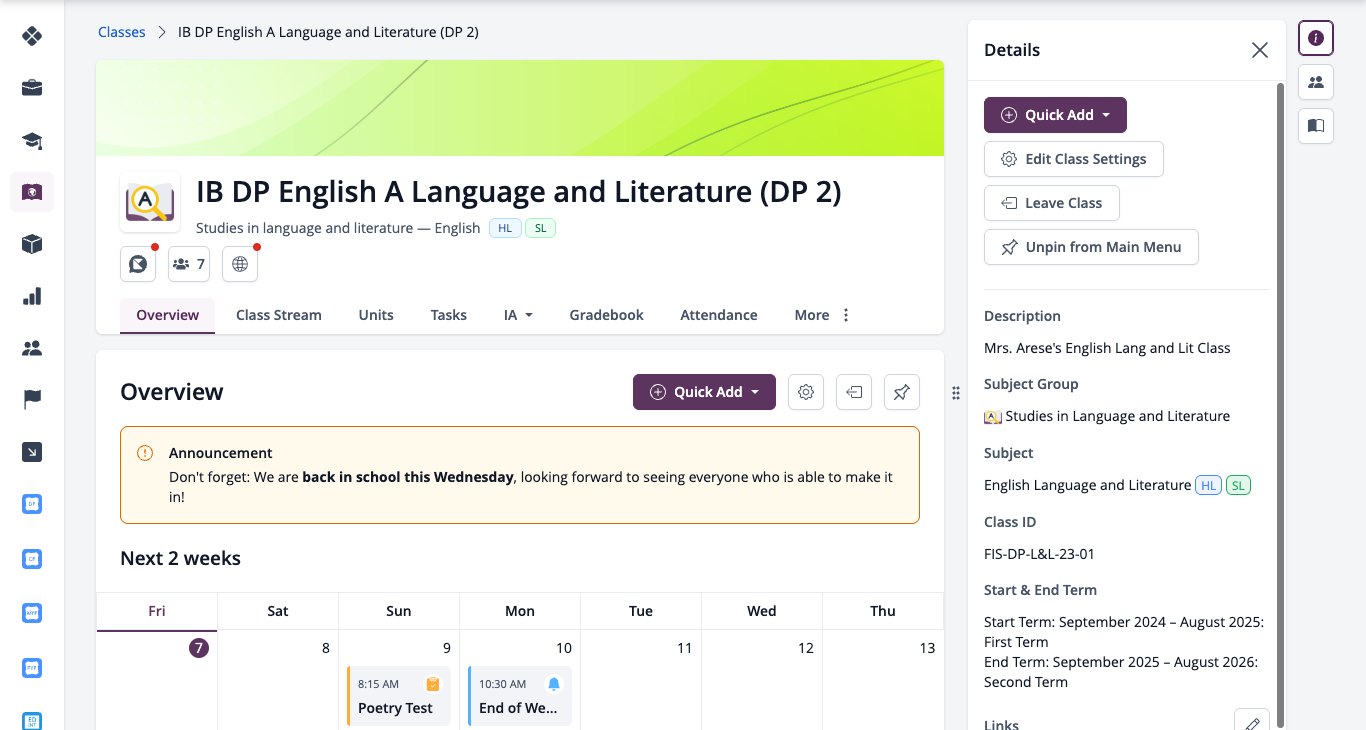Open class messages chat icon
Viewport: 1366px width, 730px height.
138,264
